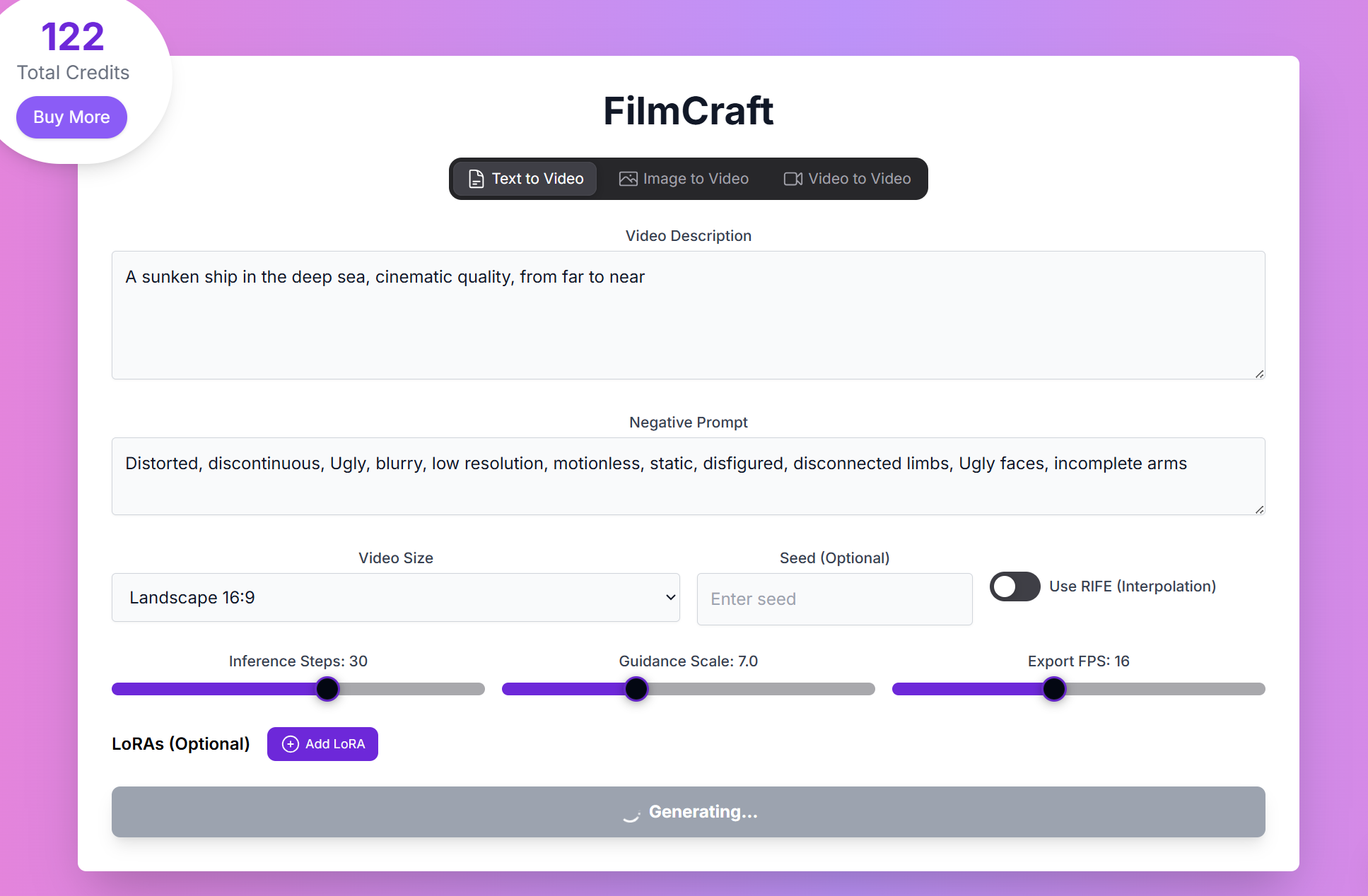Switch to the Image to Video tab
The width and height of the screenshot is (1368, 896).
click(x=684, y=179)
